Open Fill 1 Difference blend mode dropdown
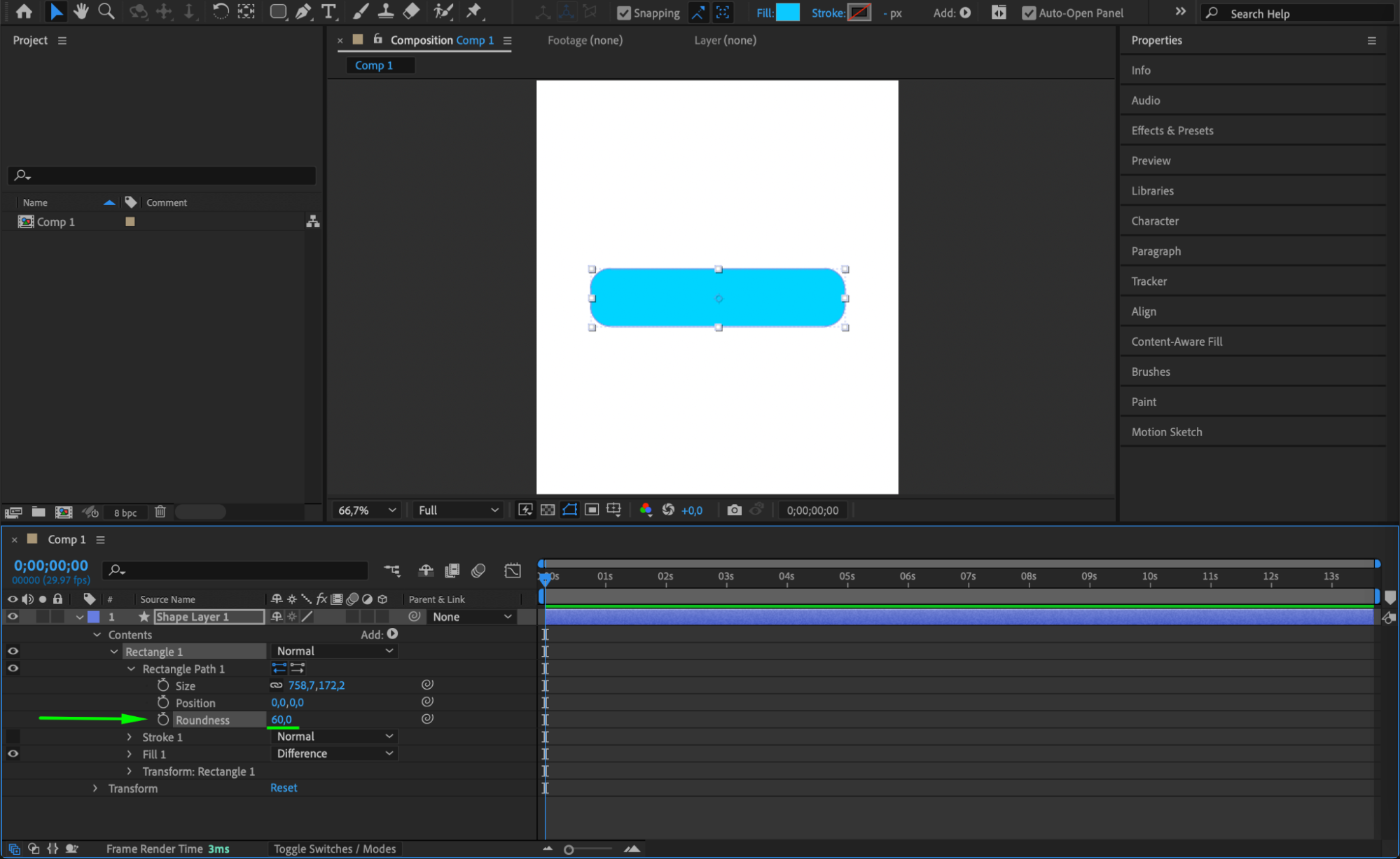The image size is (1400, 859). point(333,754)
